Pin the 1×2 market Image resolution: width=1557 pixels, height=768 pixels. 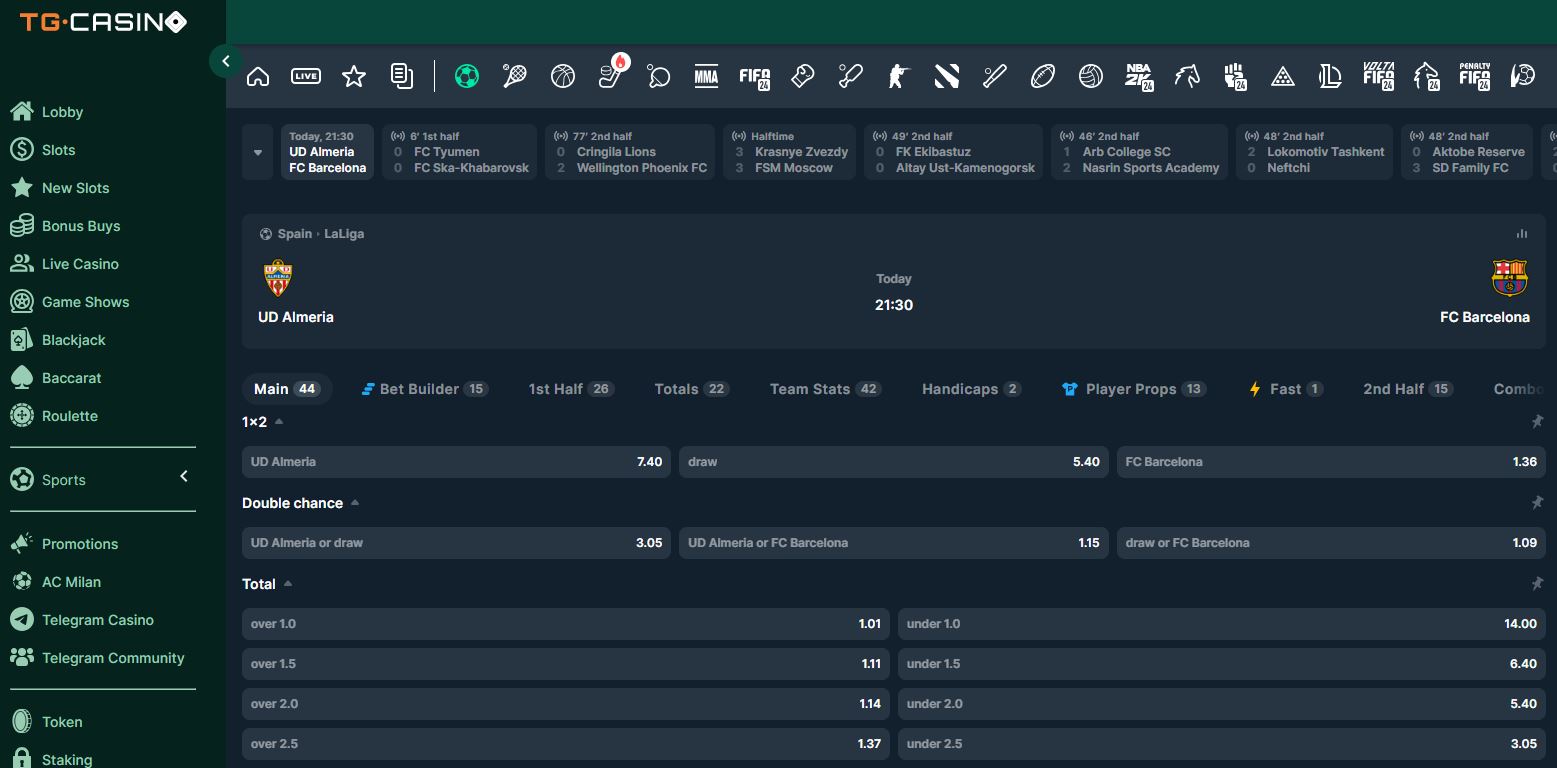click(x=1537, y=422)
